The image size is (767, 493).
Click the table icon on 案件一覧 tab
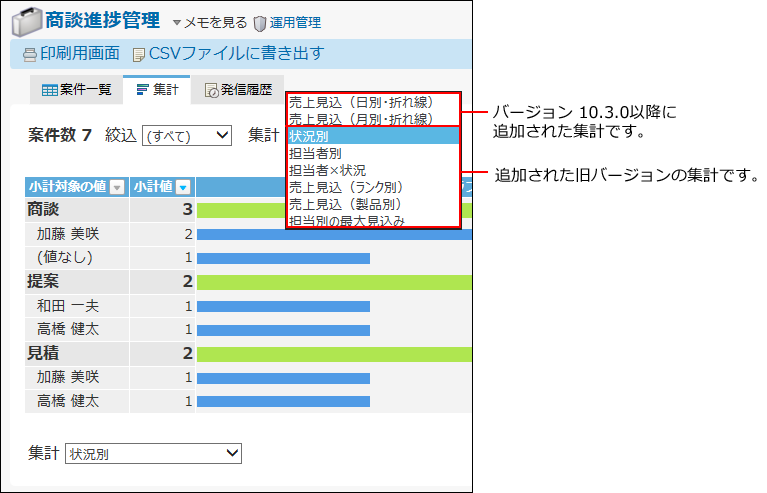(50, 90)
